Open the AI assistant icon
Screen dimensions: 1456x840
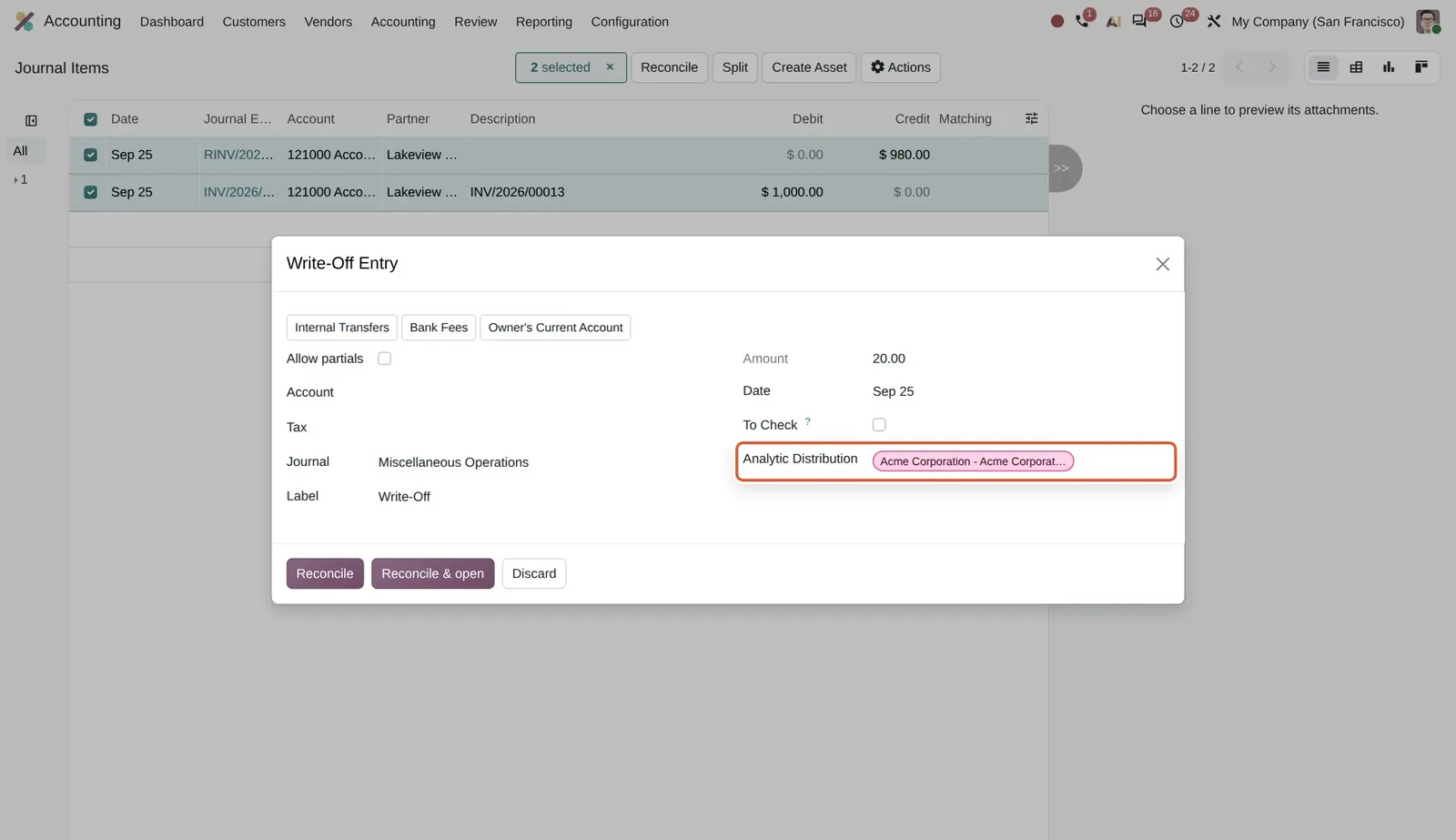(1113, 21)
